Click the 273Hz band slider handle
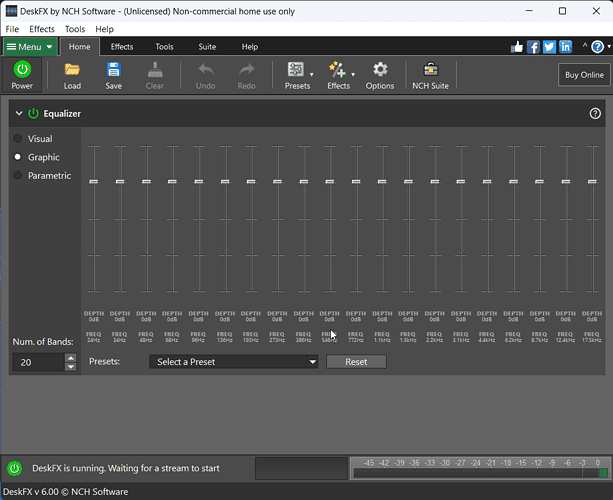Screen dimensions: 613x500 pos(278,181)
